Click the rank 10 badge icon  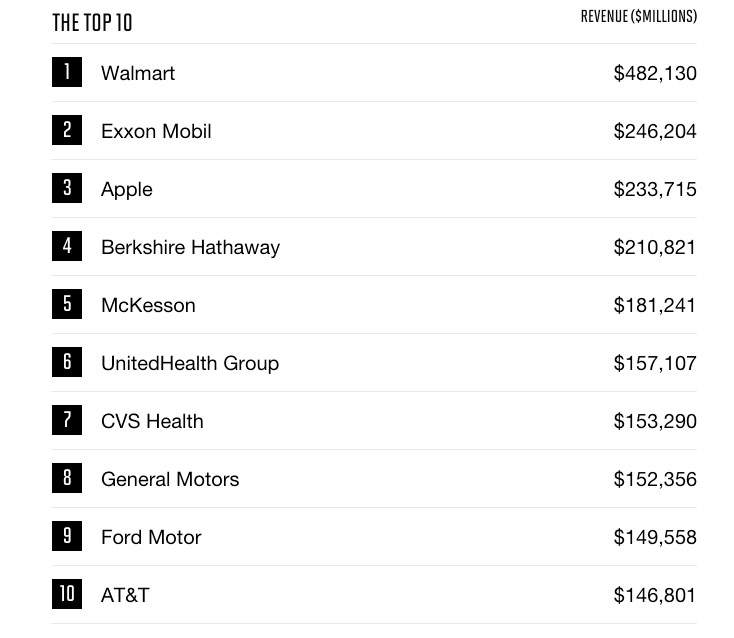(67, 594)
